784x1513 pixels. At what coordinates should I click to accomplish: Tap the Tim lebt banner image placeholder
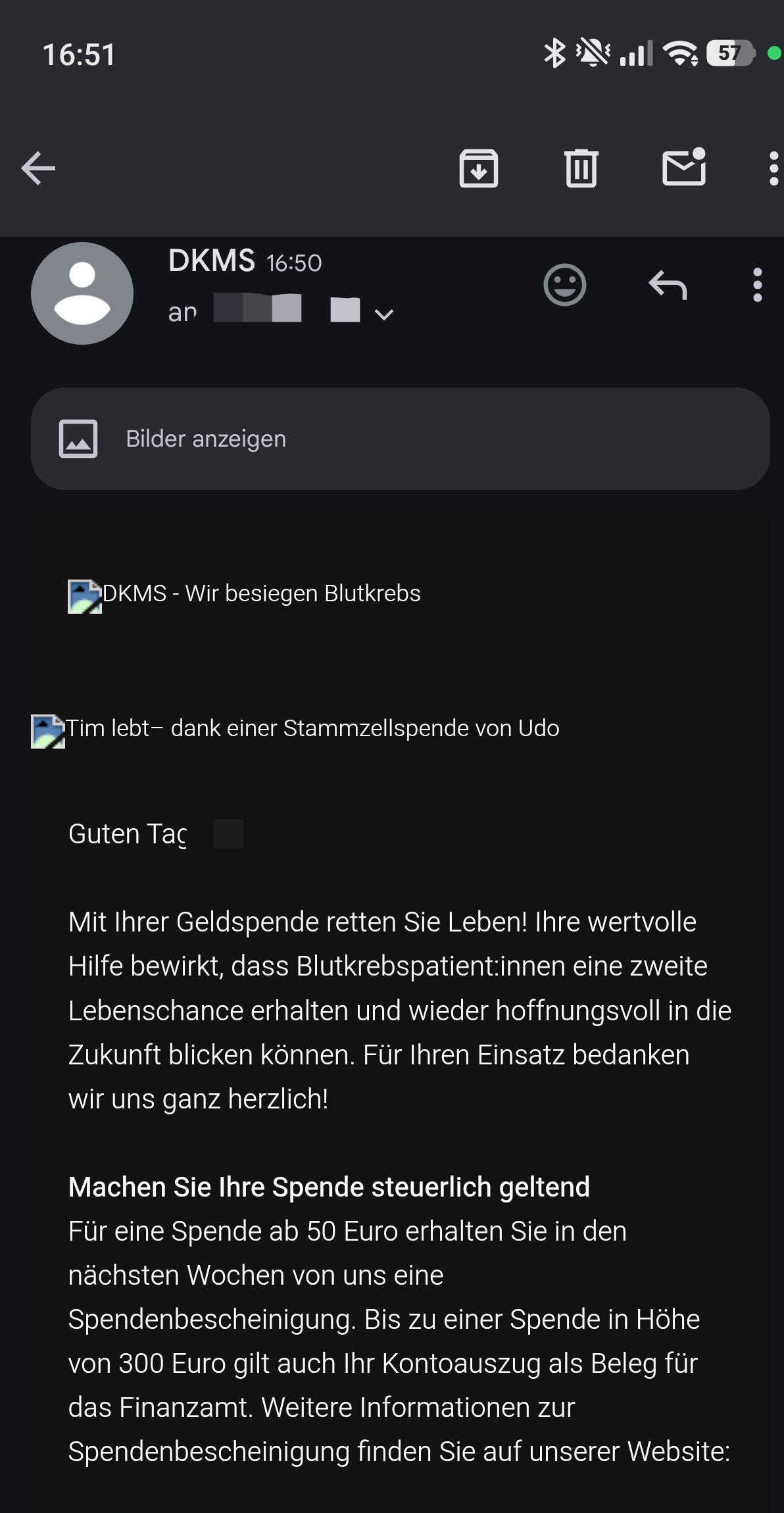point(48,732)
